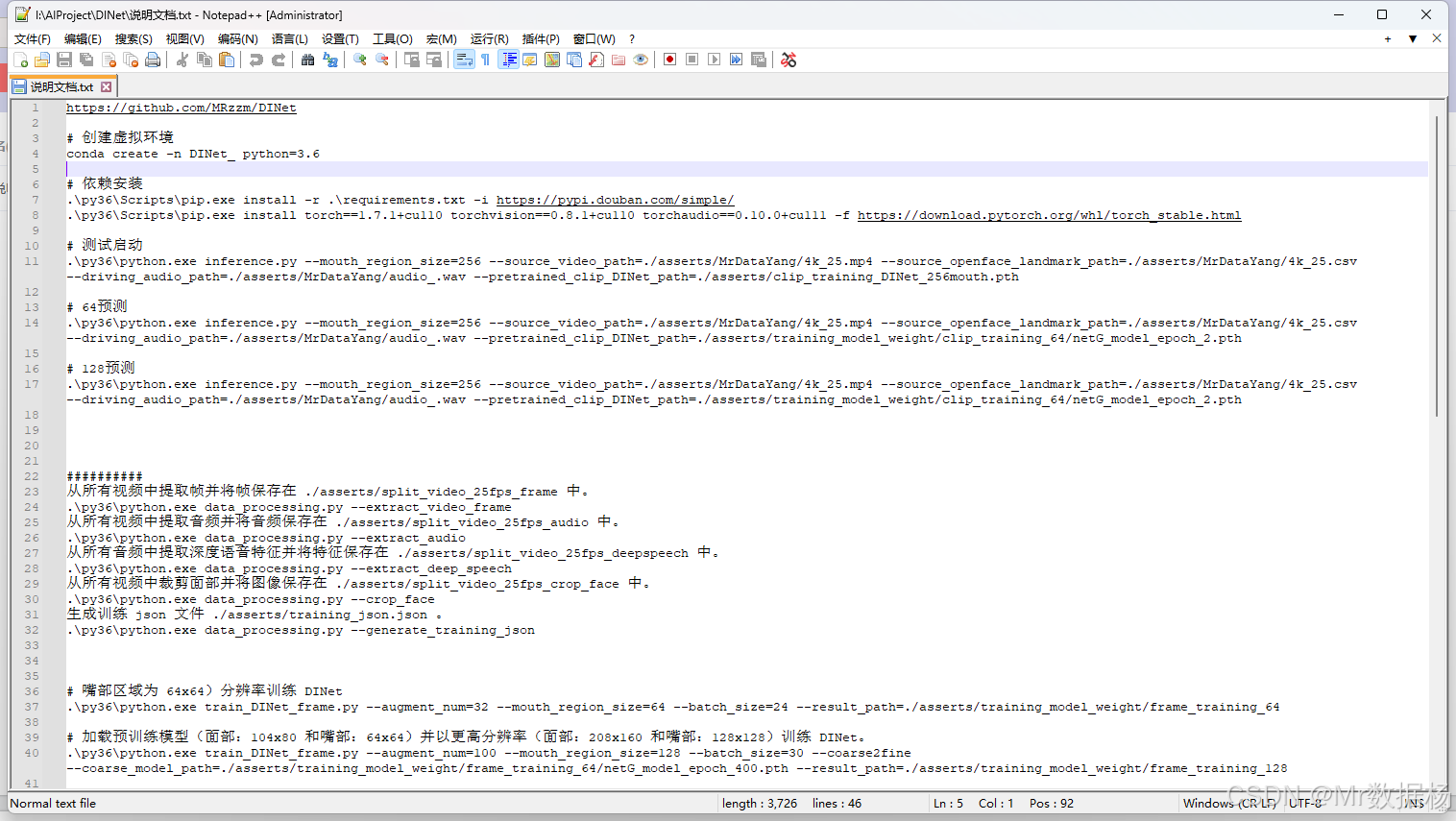Open the 编码(N) menu
This screenshot has height=821, width=1456.
tap(237, 38)
